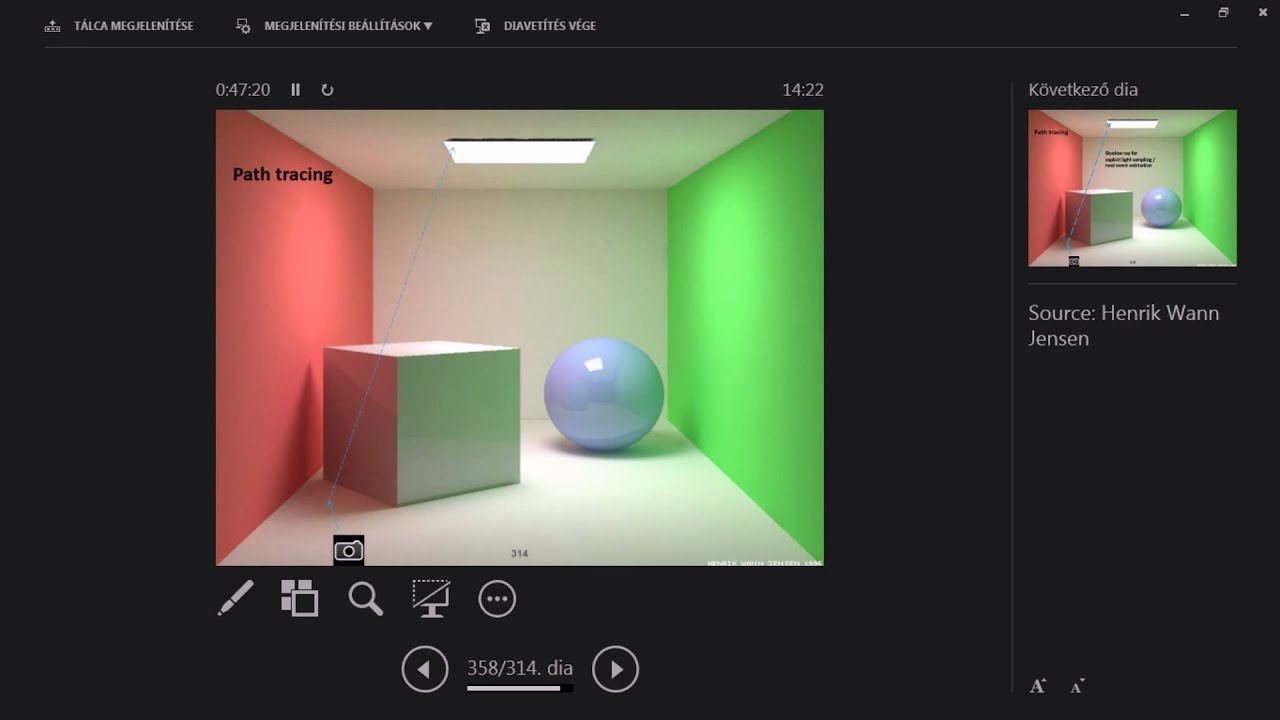Image resolution: width=1280 pixels, height=720 pixels.
Task: Open the see-all-slides view
Action: [300, 598]
